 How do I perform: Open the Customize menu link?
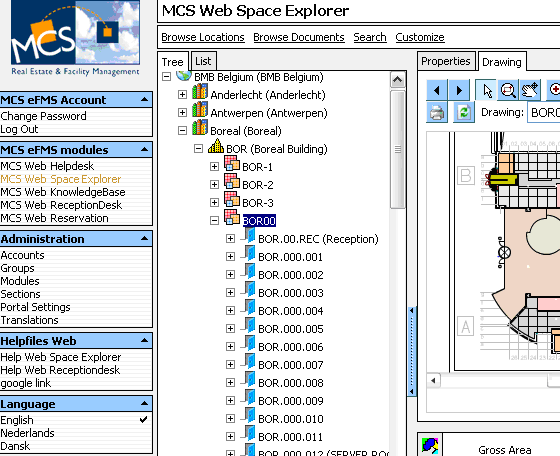pos(420,37)
